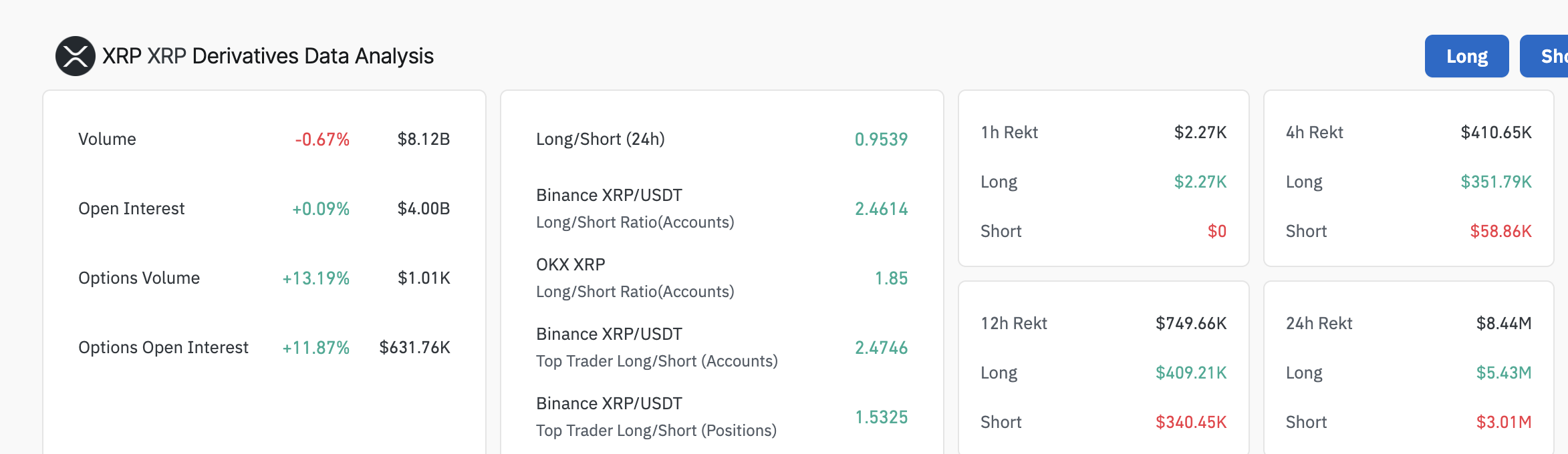The height and width of the screenshot is (454, 1568).
Task: Click the 4h Rekt total $410.65K
Action: 1496,132
